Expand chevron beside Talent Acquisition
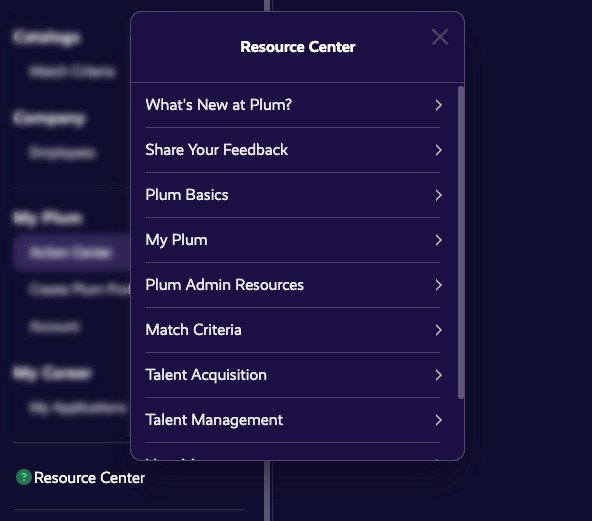 tap(438, 375)
